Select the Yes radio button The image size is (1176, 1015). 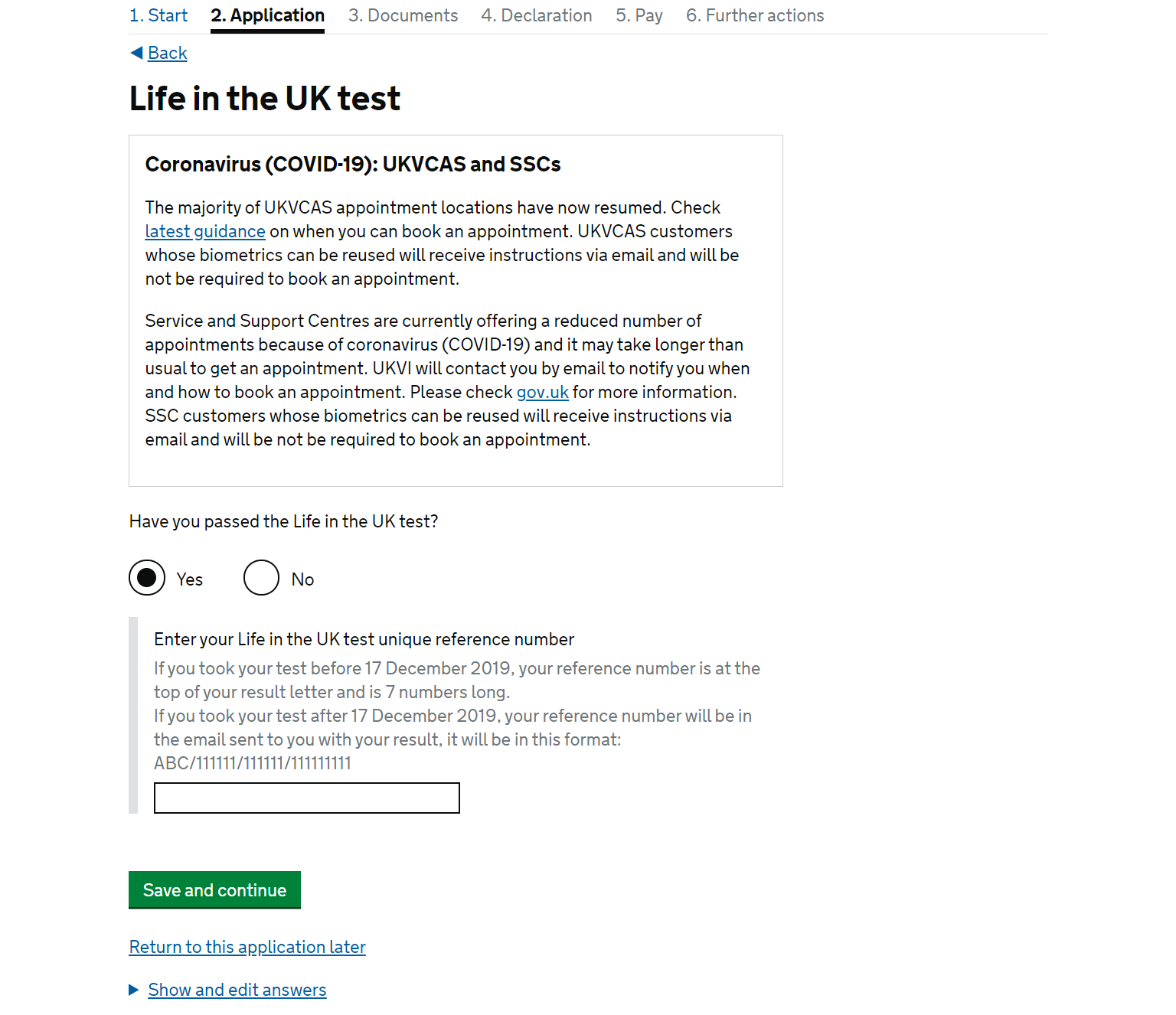[x=147, y=578]
